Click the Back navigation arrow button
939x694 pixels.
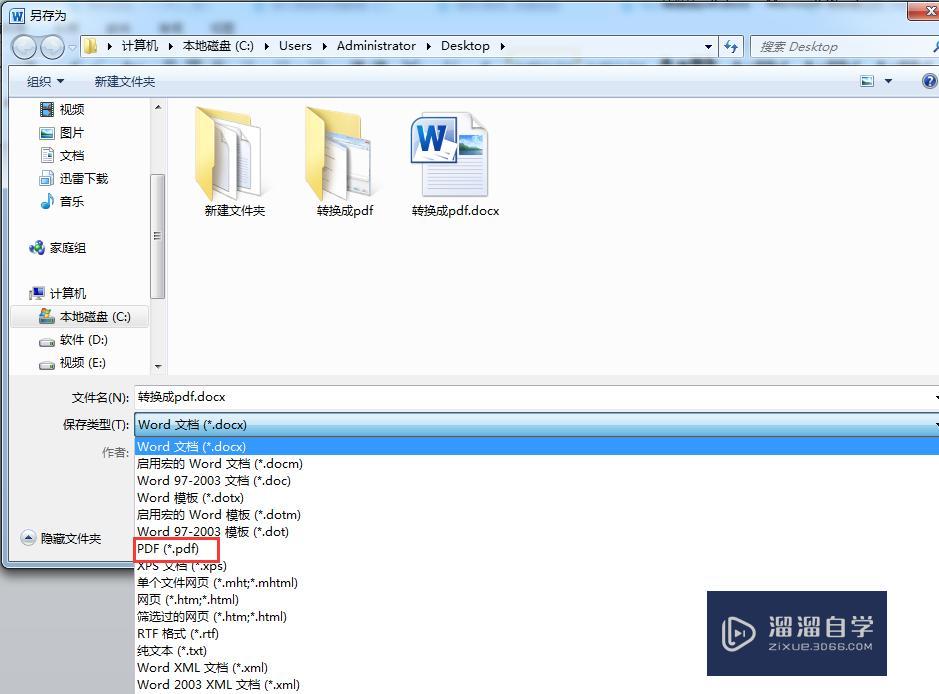click(24, 47)
